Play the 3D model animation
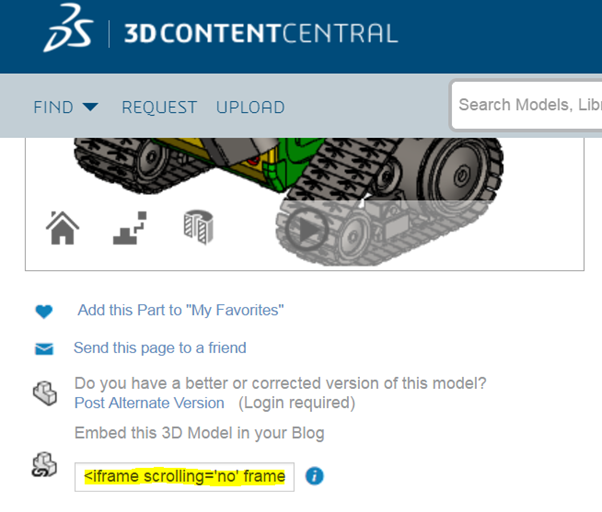The height and width of the screenshot is (512, 602). click(x=306, y=230)
